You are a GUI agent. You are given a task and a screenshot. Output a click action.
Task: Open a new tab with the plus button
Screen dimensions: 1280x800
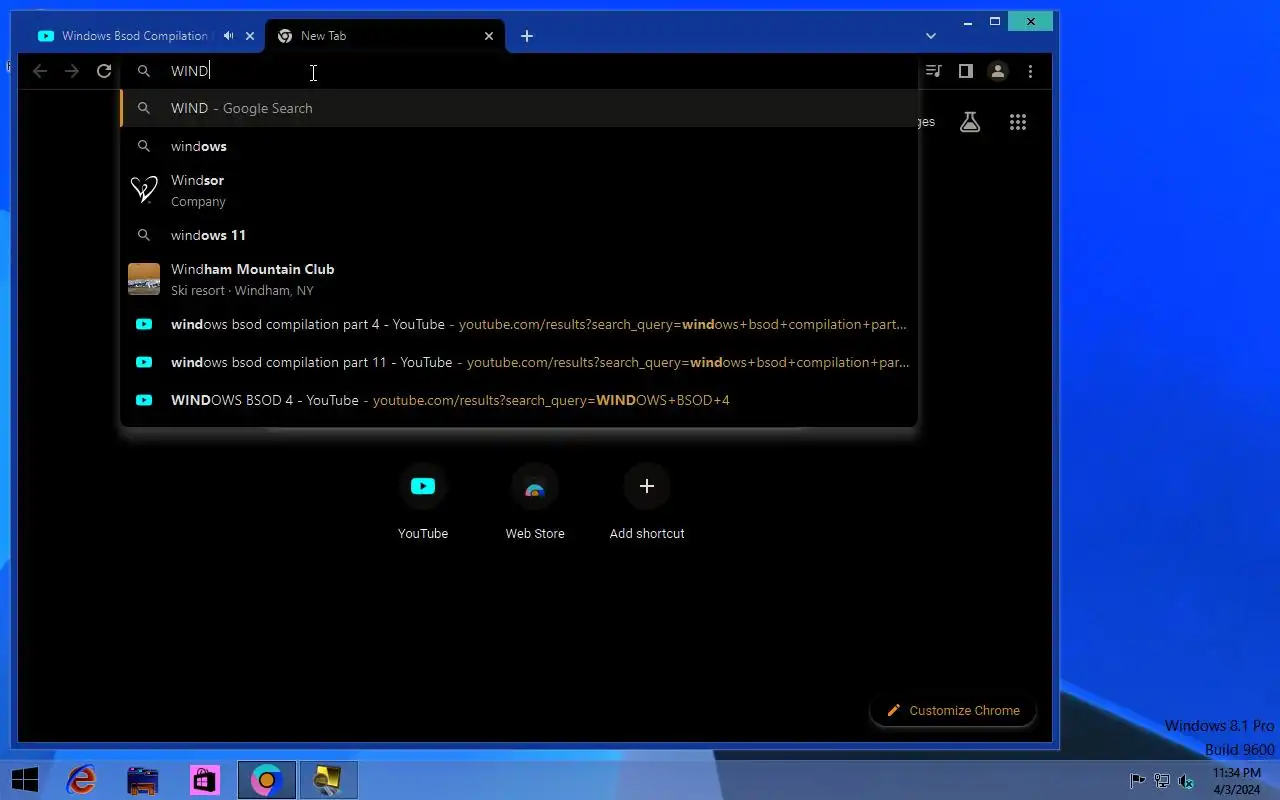527,36
